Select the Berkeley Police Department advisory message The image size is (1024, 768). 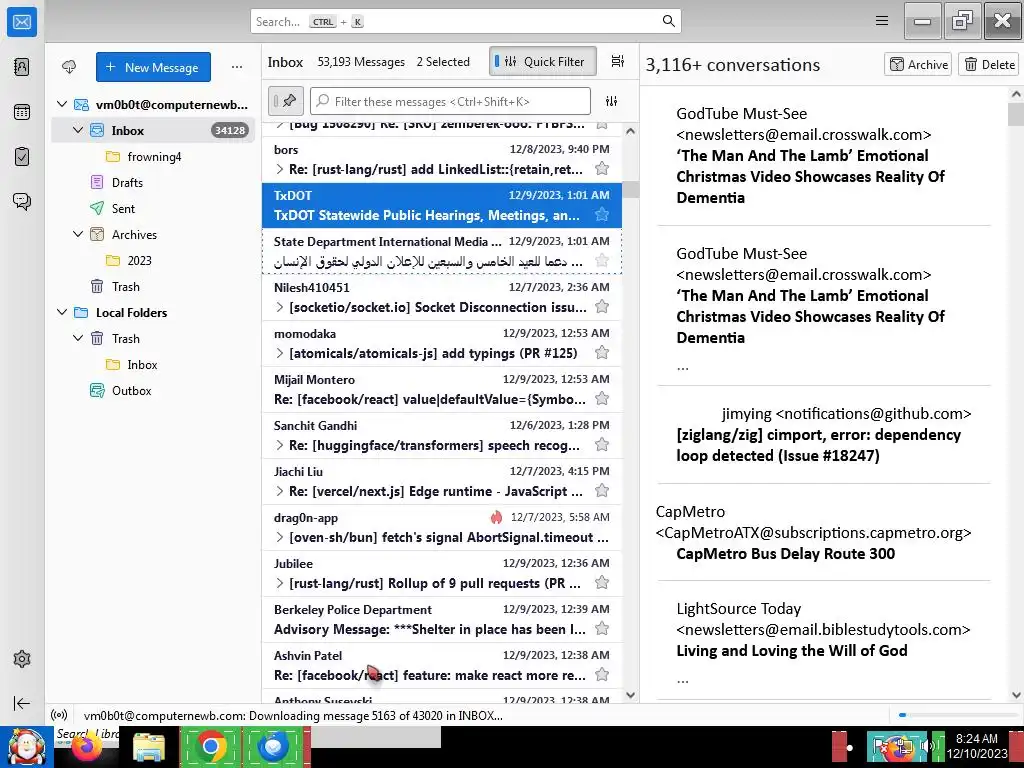point(441,619)
